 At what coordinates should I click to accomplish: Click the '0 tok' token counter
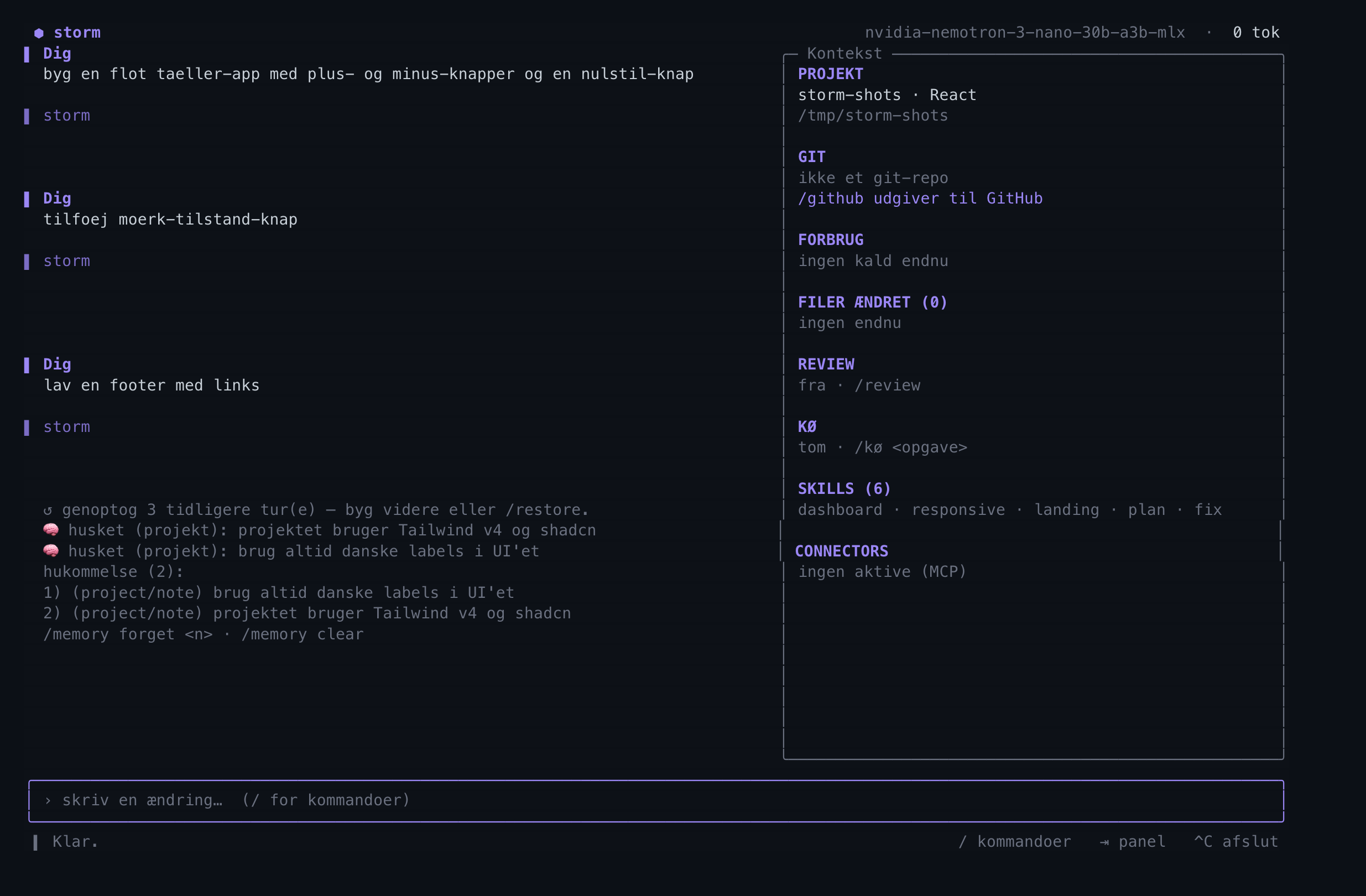[1256, 33]
